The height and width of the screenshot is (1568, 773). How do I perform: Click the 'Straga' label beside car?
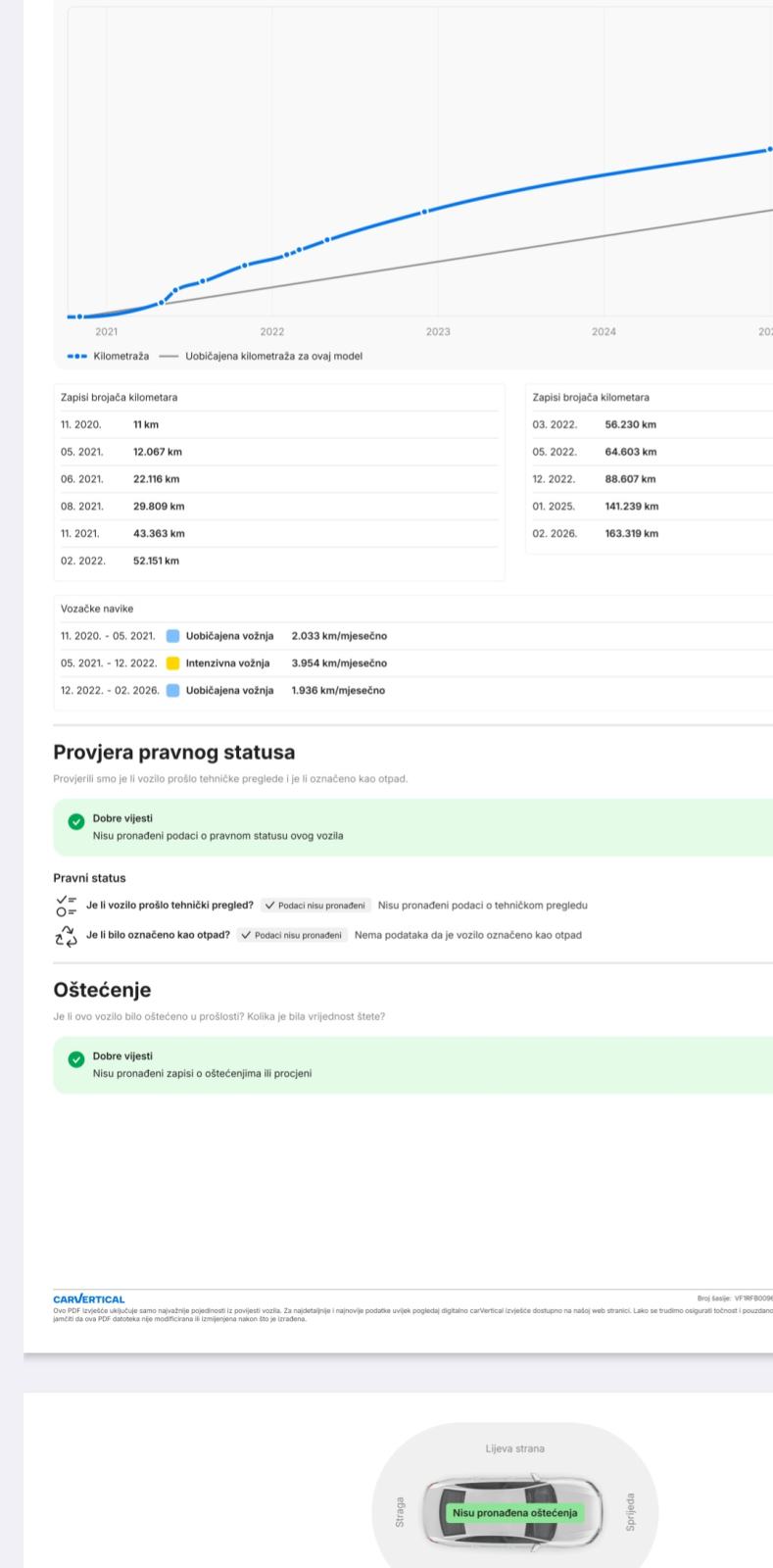[x=398, y=1512]
